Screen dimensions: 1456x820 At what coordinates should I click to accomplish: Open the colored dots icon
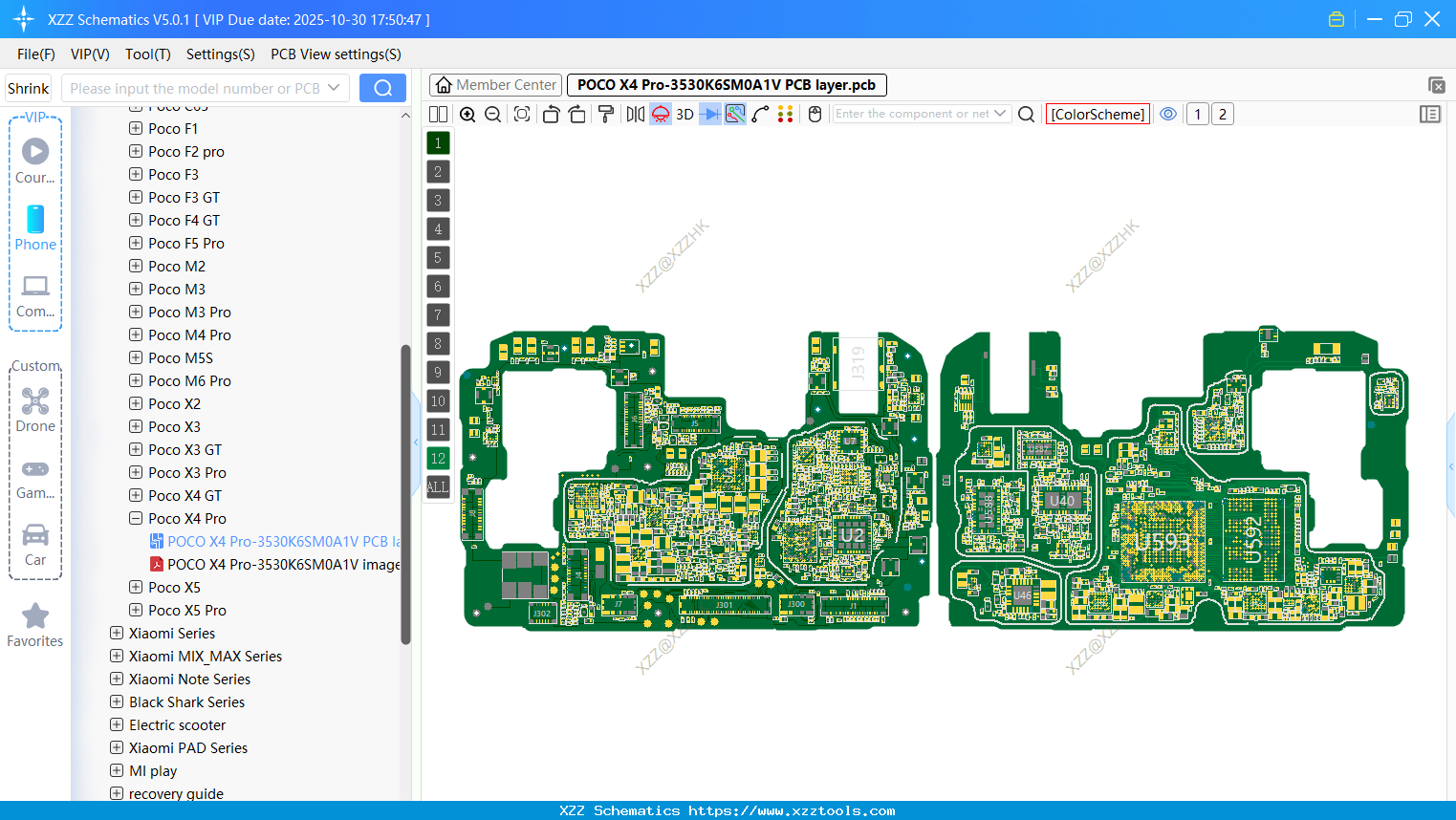[x=786, y=114]
